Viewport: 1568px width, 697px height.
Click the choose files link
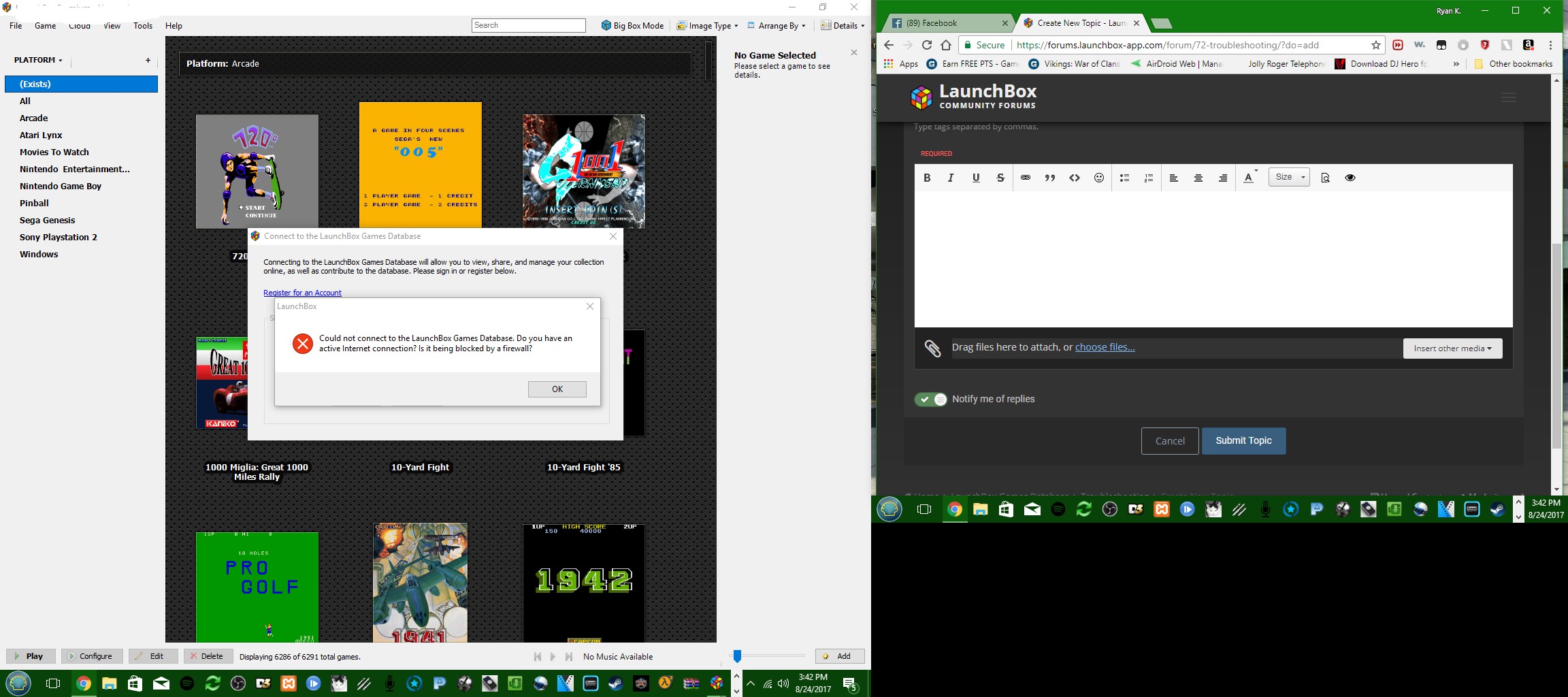click(x=1105, y=347)
